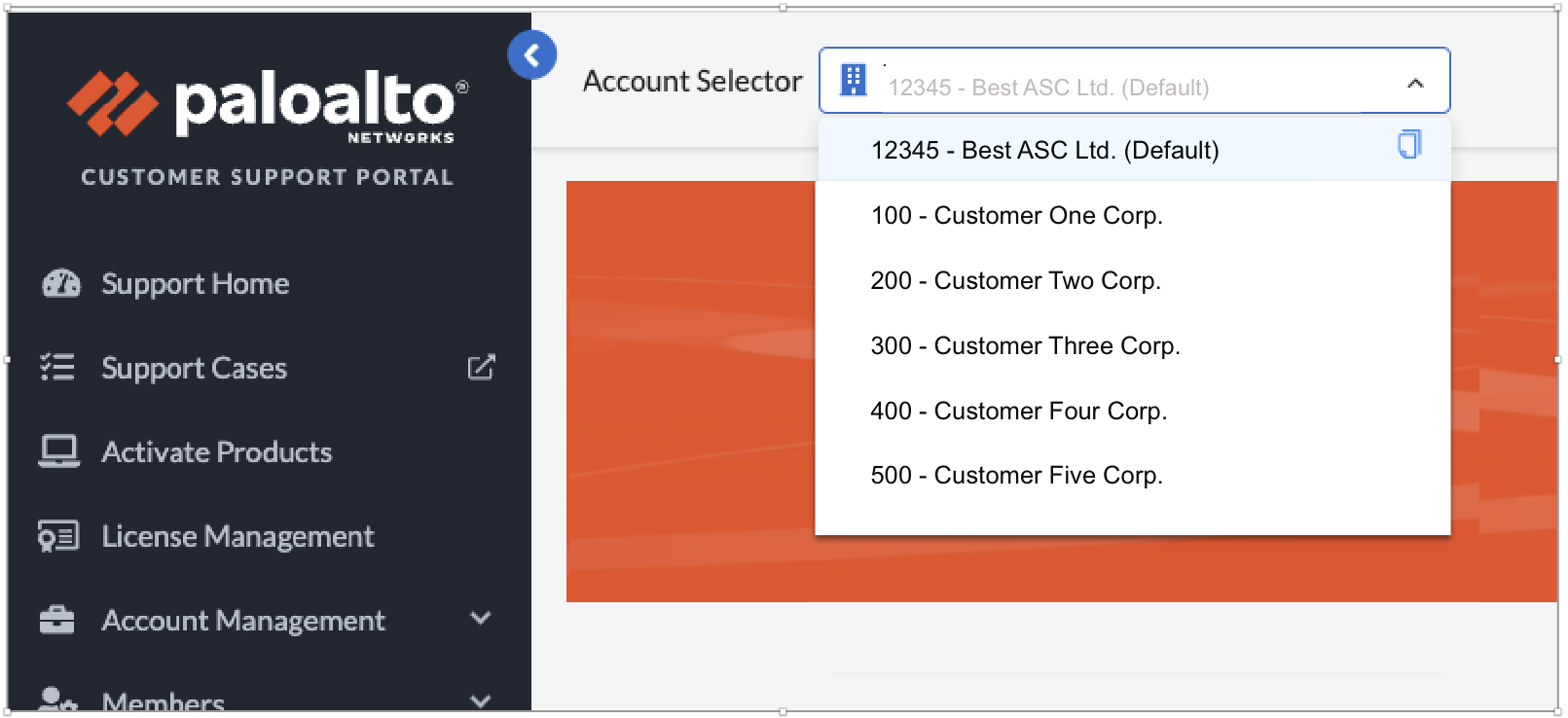This screenshot has height=718, width=1568.
Task: Collapse the Account Selector dropdown arrow
Action: 1415,84
